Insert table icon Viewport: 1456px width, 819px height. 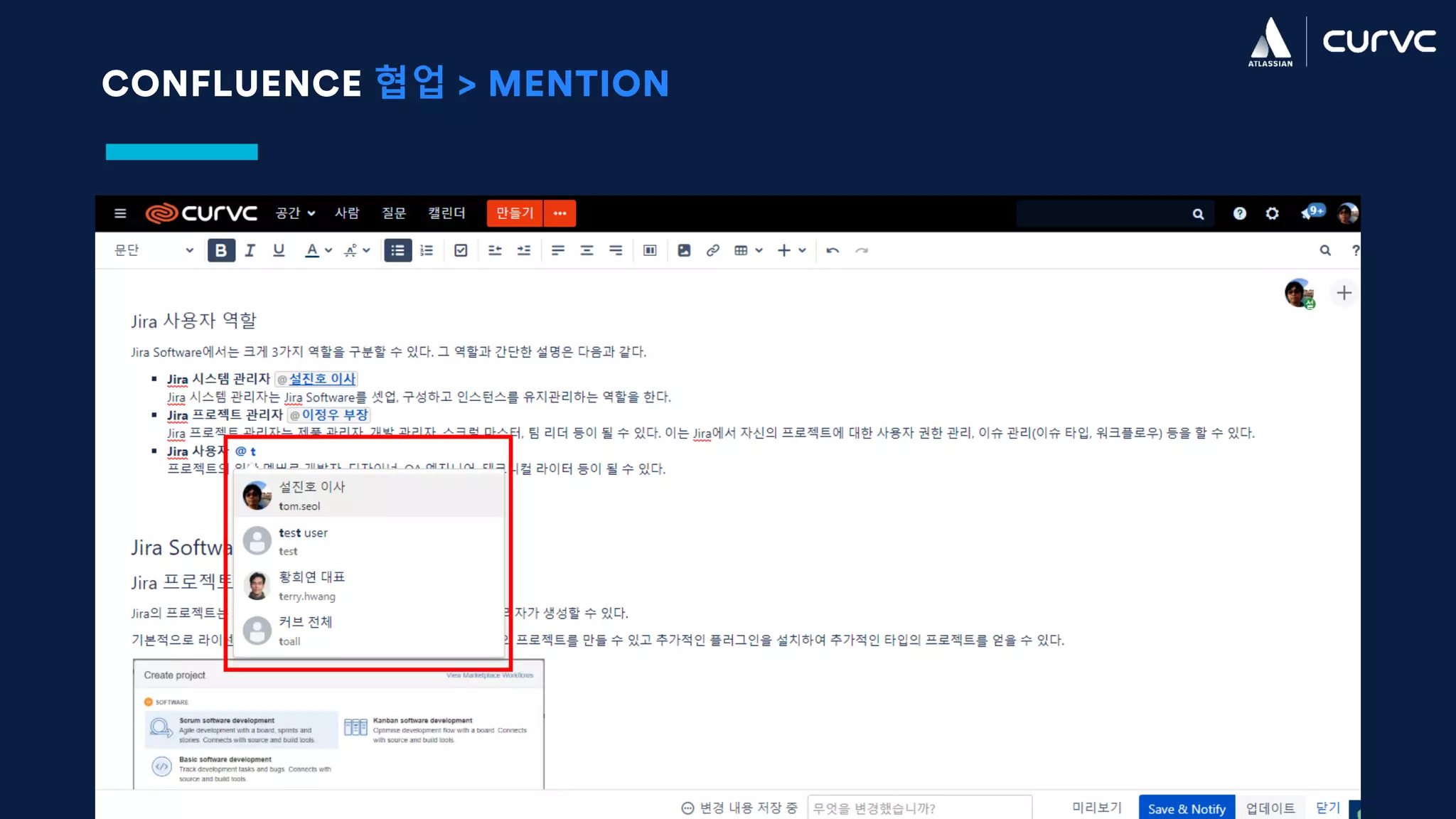tap(741, 250)
